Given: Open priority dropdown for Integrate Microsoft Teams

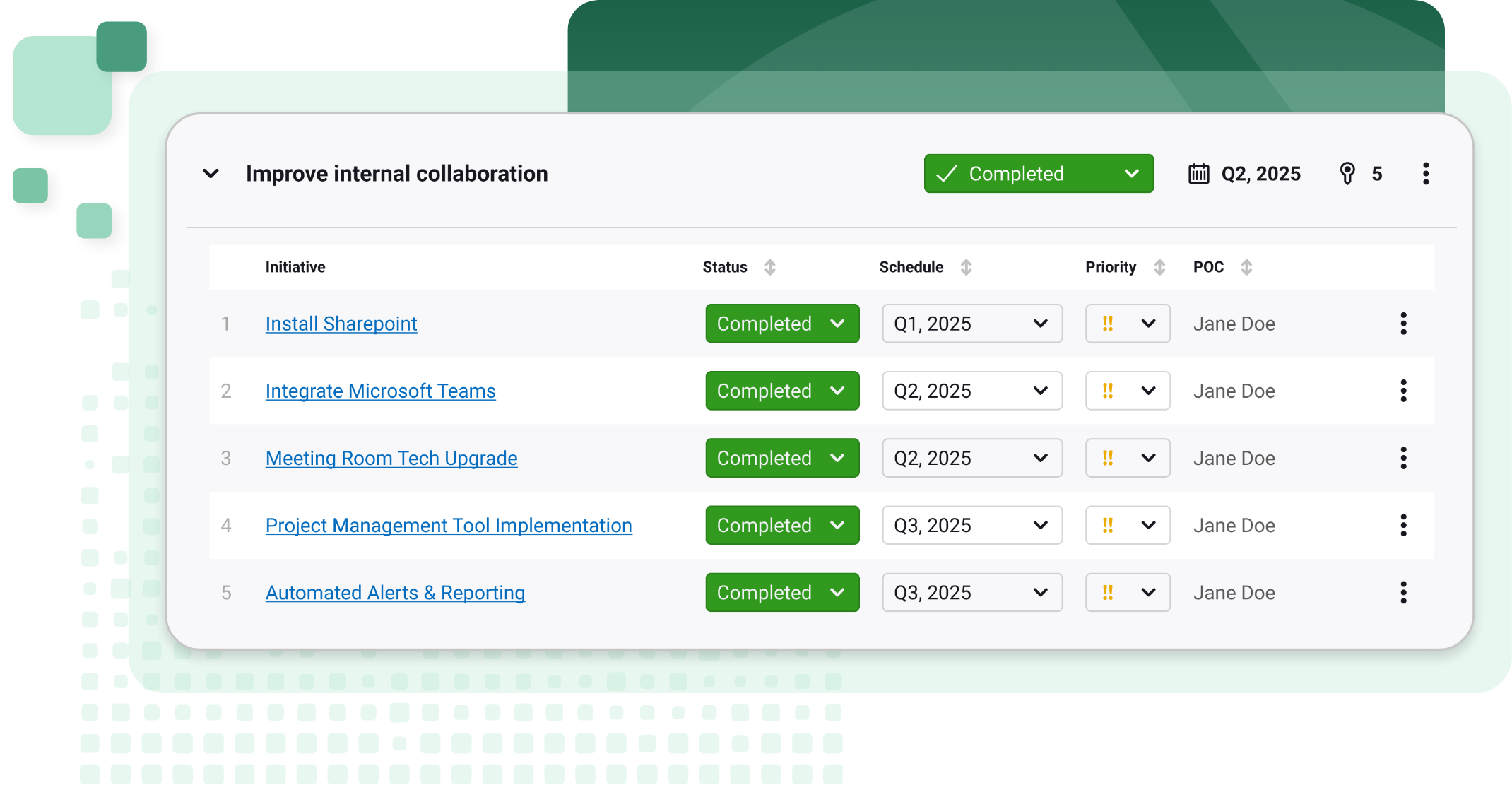Looking at the screenshot, I should pos(1128,391).
